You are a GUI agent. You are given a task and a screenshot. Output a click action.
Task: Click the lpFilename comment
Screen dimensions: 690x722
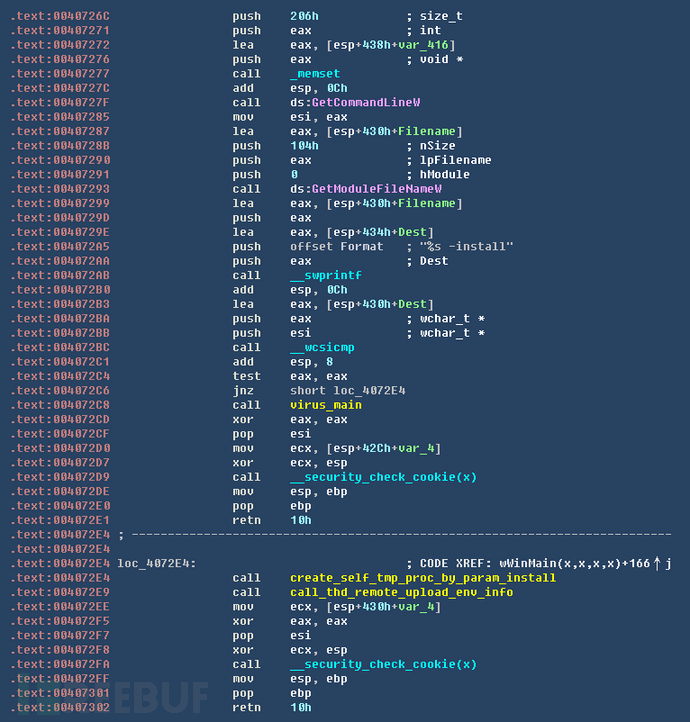pos(455,160)
